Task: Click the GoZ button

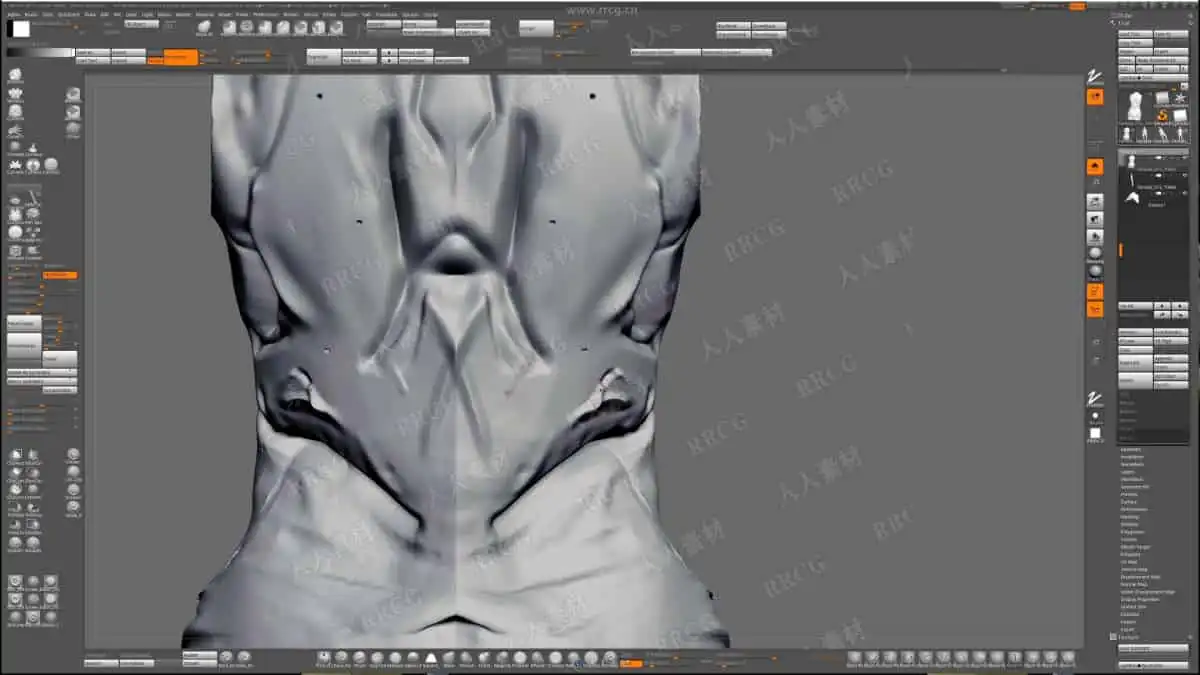Action: 1126,69
